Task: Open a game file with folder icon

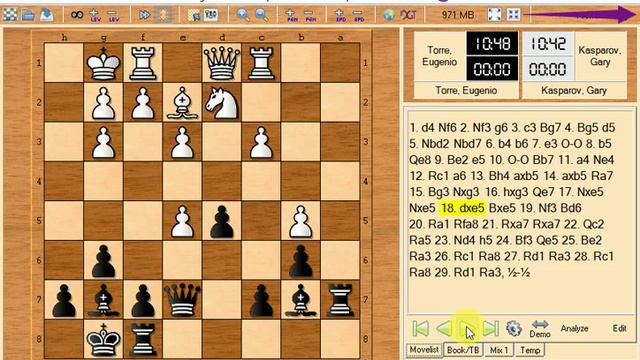Action: tap(28, 15)
